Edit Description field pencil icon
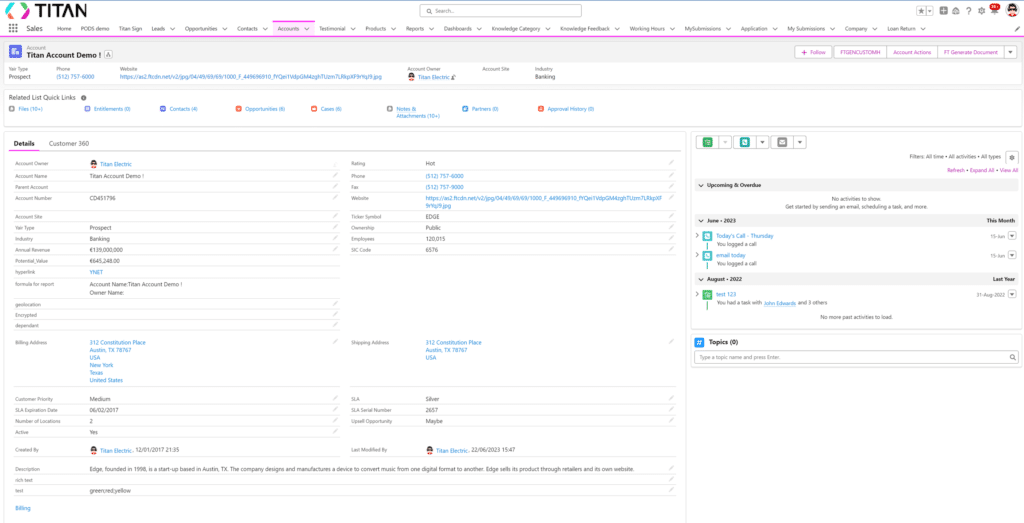Screen dimensions: 1024x523 tap(671, 468)
